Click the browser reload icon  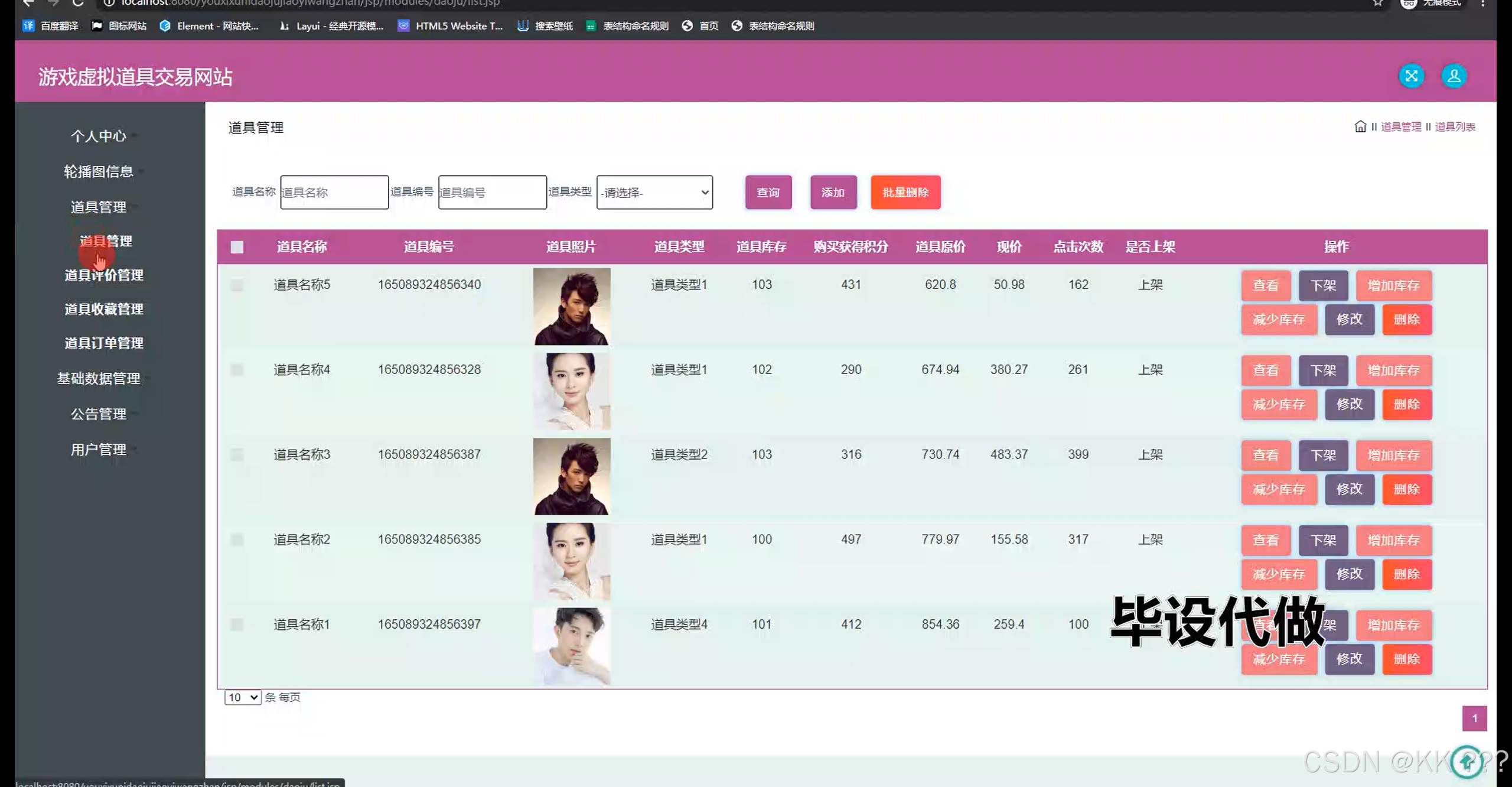tap(77, 3)
